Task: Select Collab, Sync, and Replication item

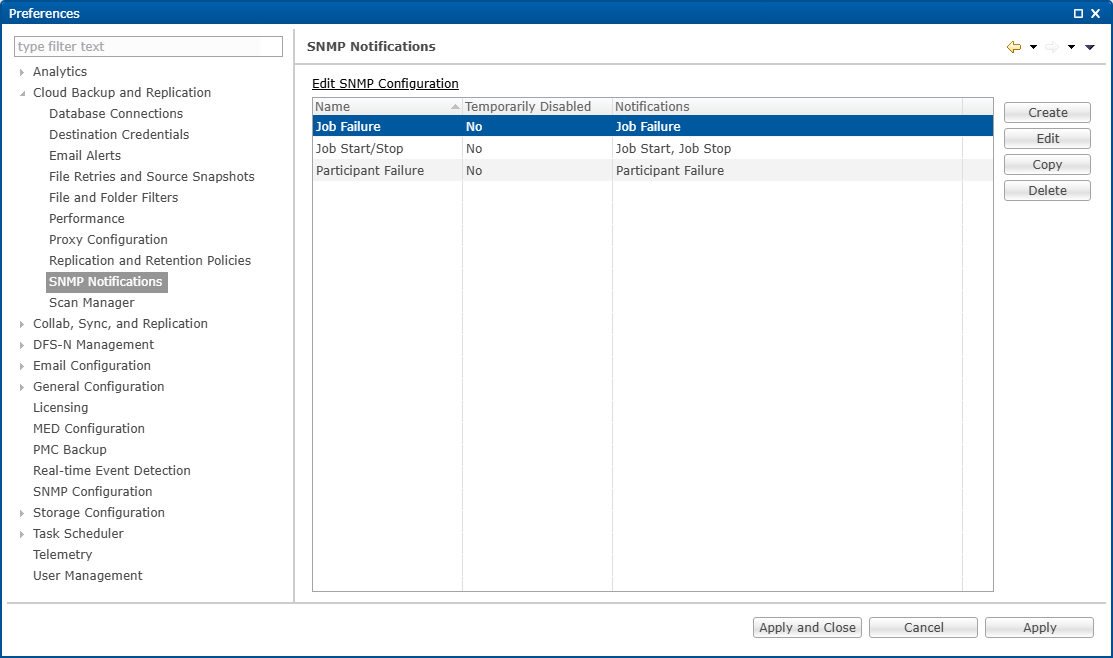Action: 121,324
